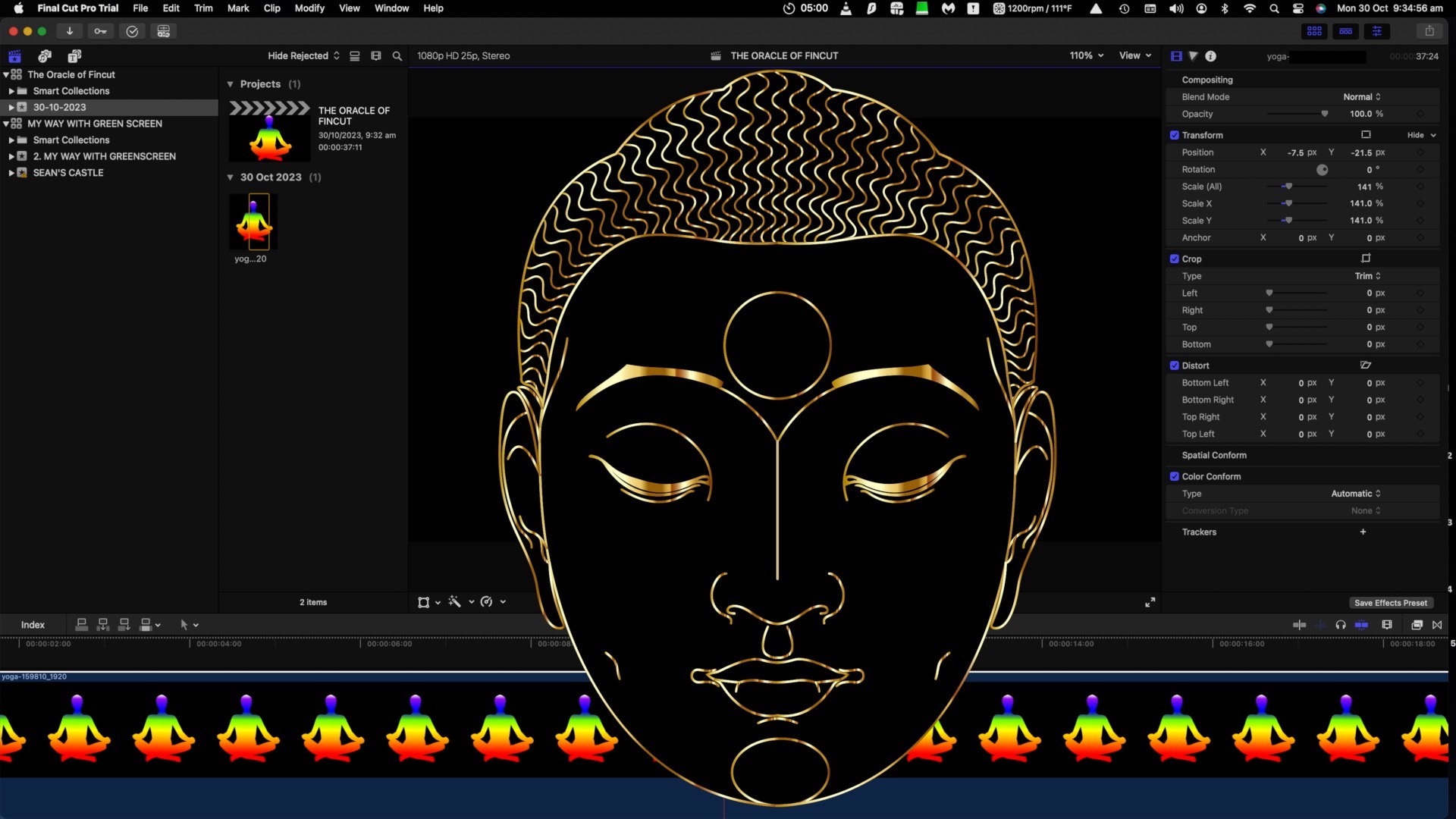Open the Clip menu

click(x=271, y=8)
